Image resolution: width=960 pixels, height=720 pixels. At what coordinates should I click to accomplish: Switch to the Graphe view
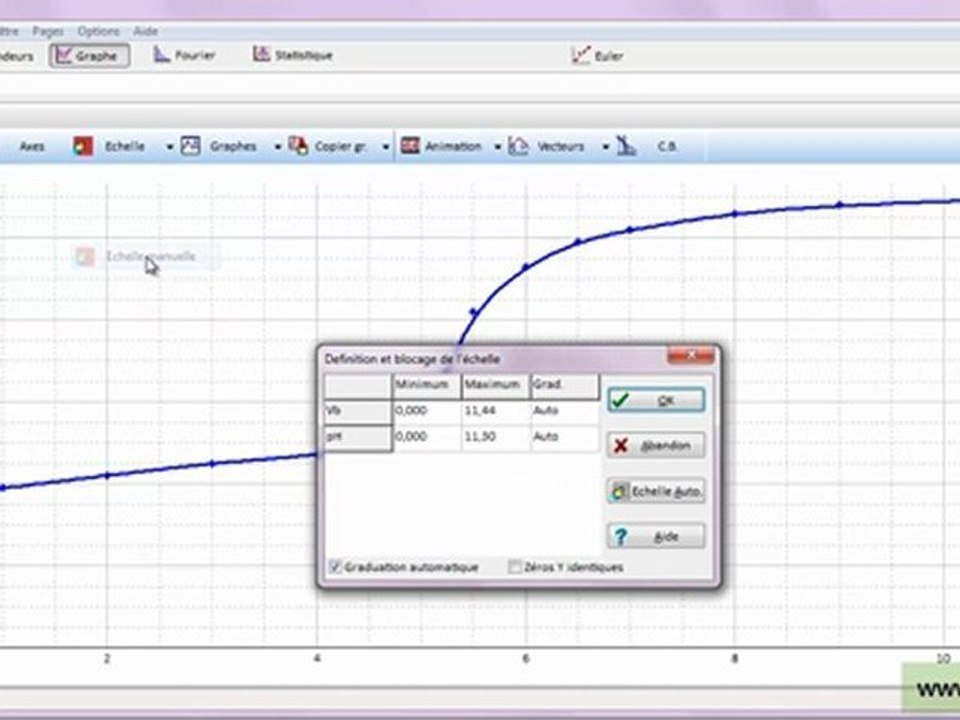[89, 56]
